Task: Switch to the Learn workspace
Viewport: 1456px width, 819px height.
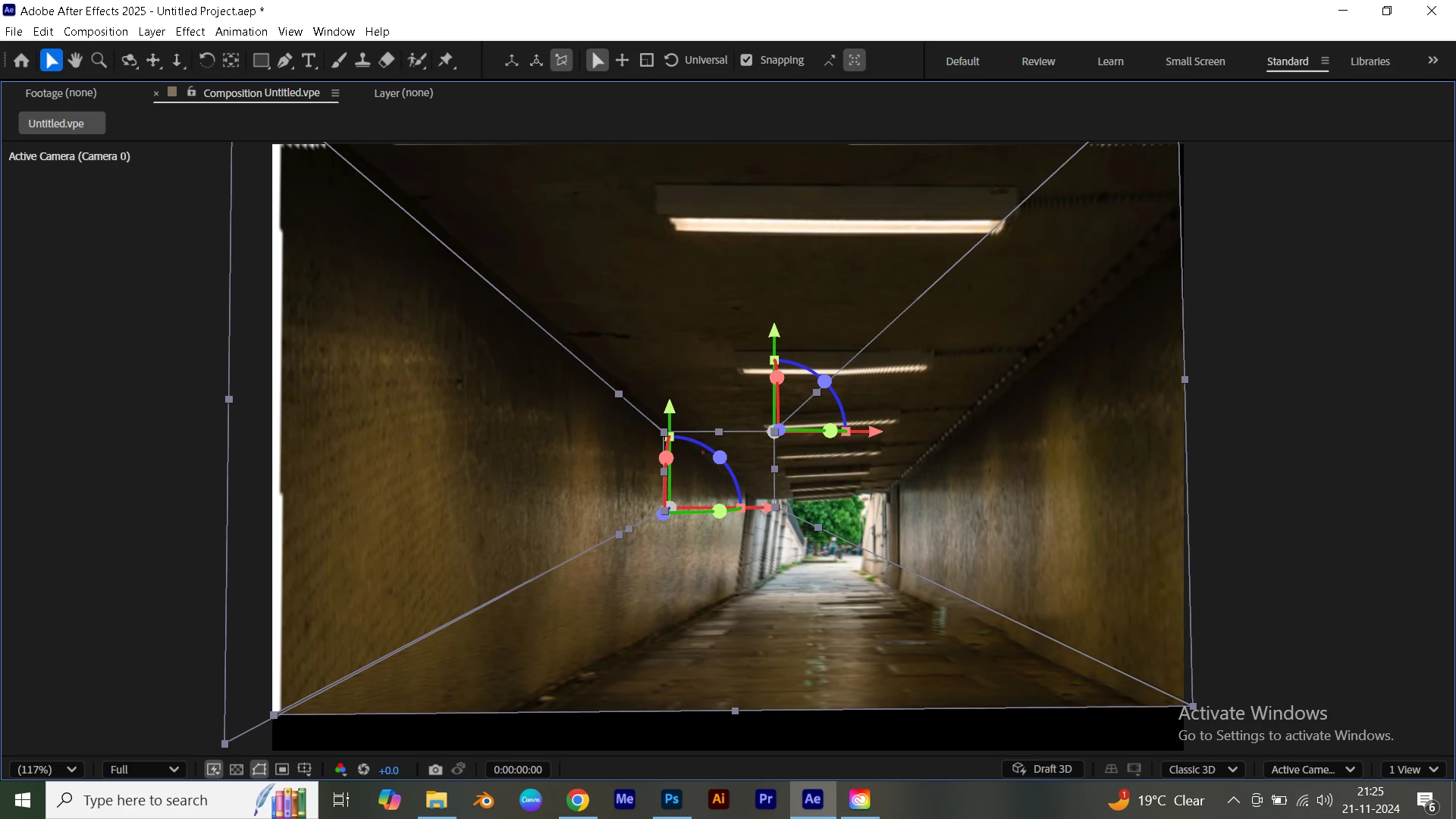Action: [x=1110, y=61]
